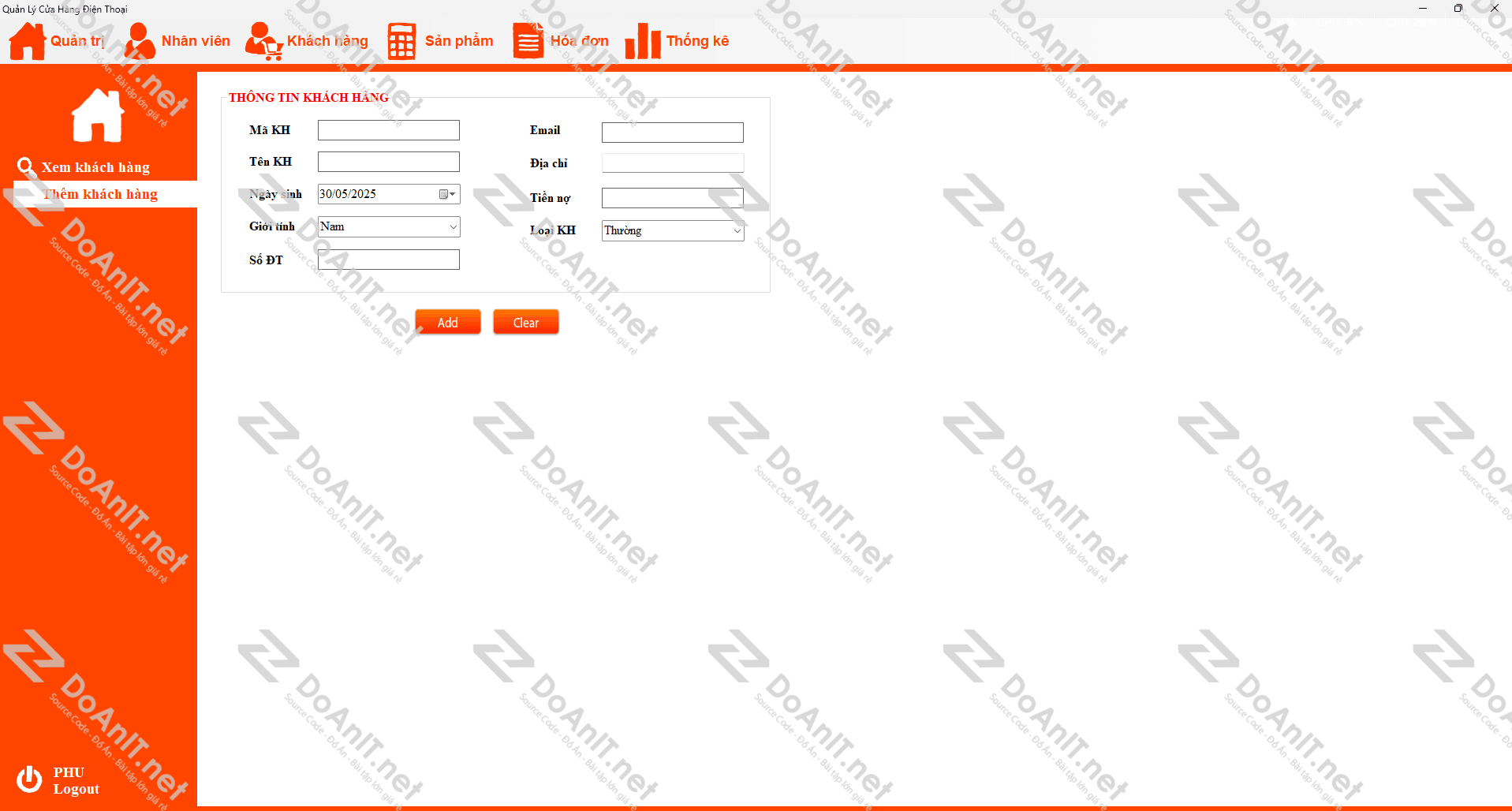Close the application window
Viewport: 1512px width, 811px height.
pos(1494,8)
